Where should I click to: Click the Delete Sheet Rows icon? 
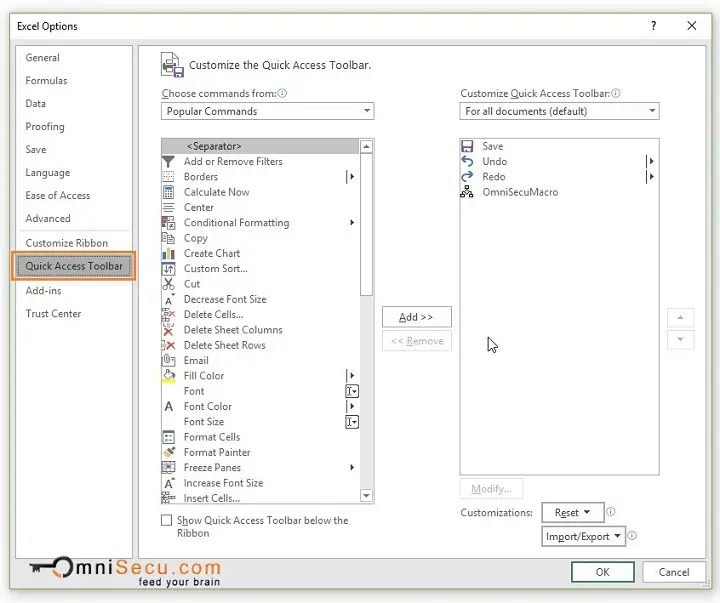(169, 345)
